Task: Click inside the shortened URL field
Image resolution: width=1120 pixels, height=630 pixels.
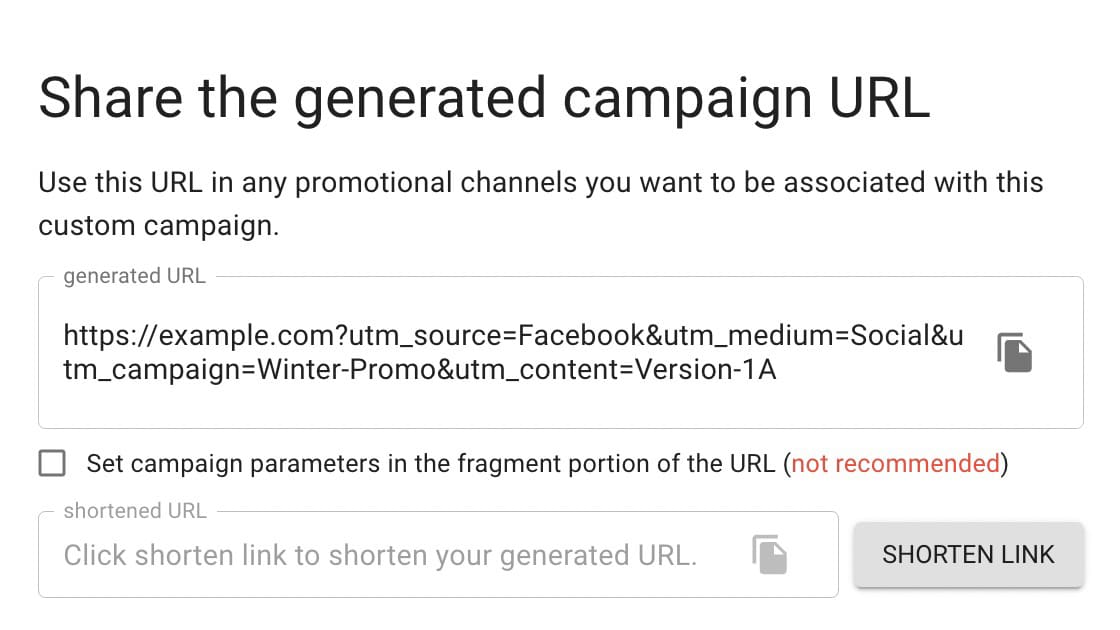Action: [438, 554]
